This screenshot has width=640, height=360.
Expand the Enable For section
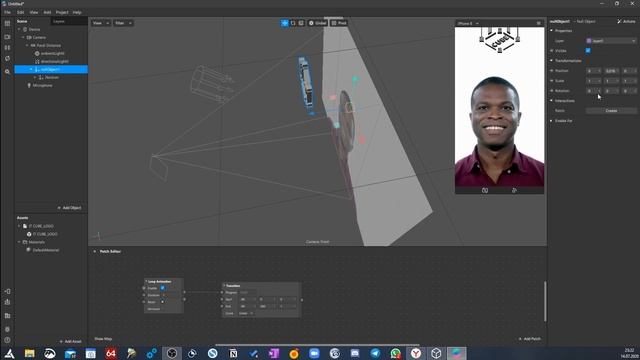pos(551,121)
